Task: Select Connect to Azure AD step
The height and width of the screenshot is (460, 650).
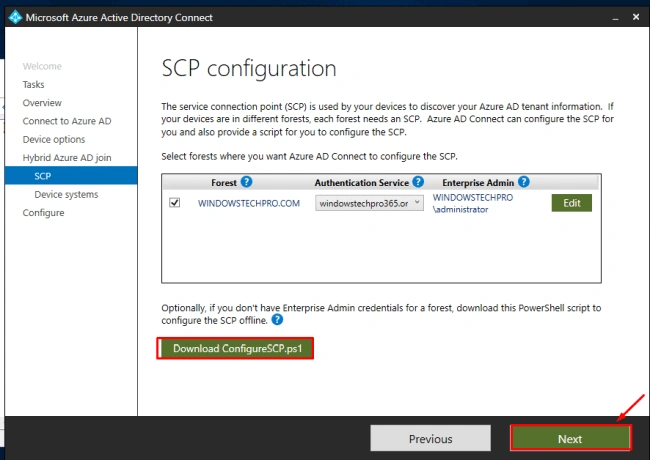Action: point(67,121)
